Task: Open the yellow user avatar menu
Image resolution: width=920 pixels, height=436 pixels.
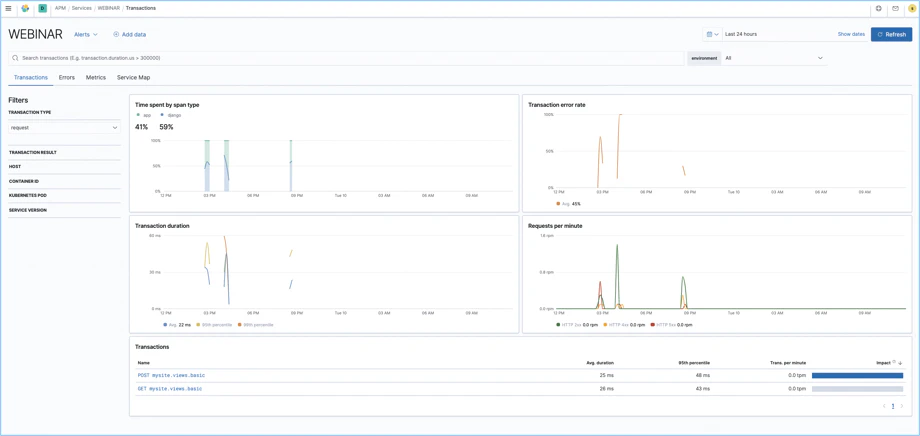Action: click(911, 9)
